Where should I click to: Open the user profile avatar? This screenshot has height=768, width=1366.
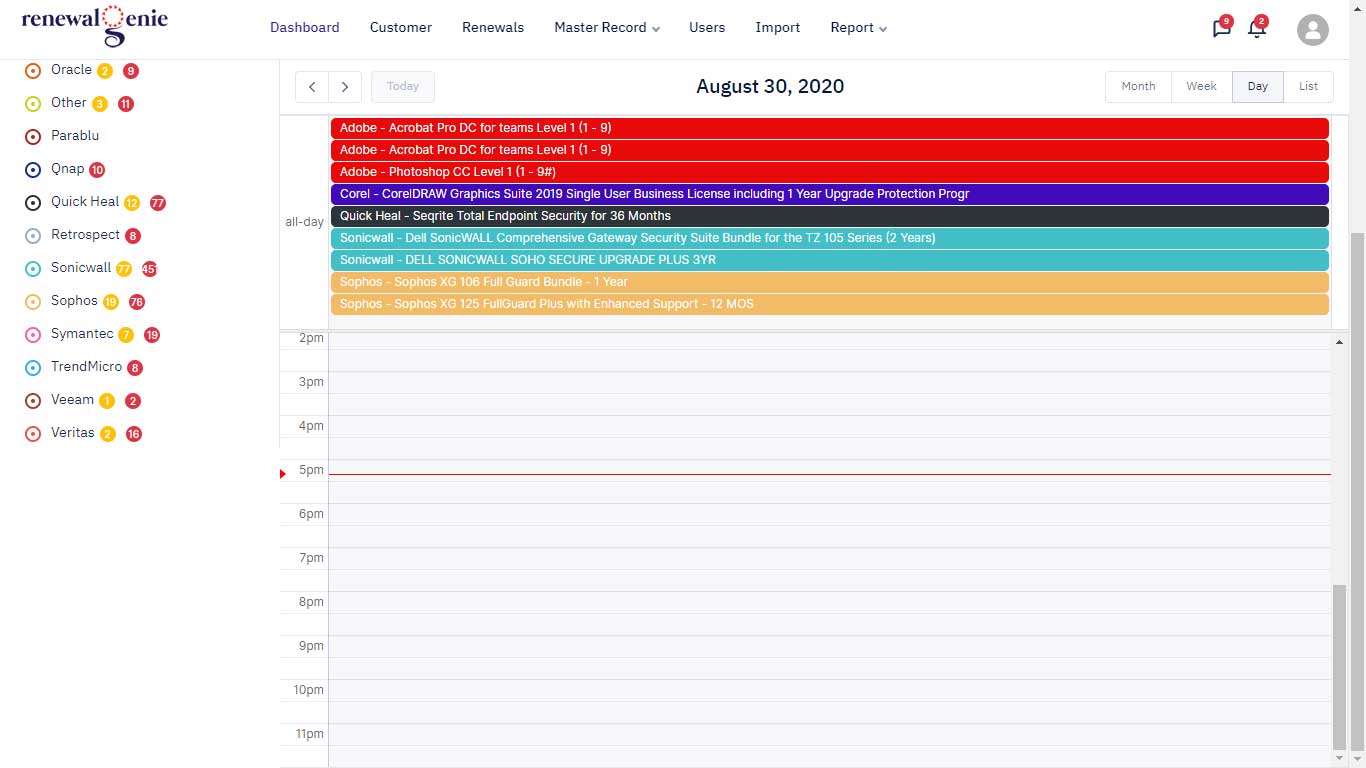click(x=1313, y=30)
